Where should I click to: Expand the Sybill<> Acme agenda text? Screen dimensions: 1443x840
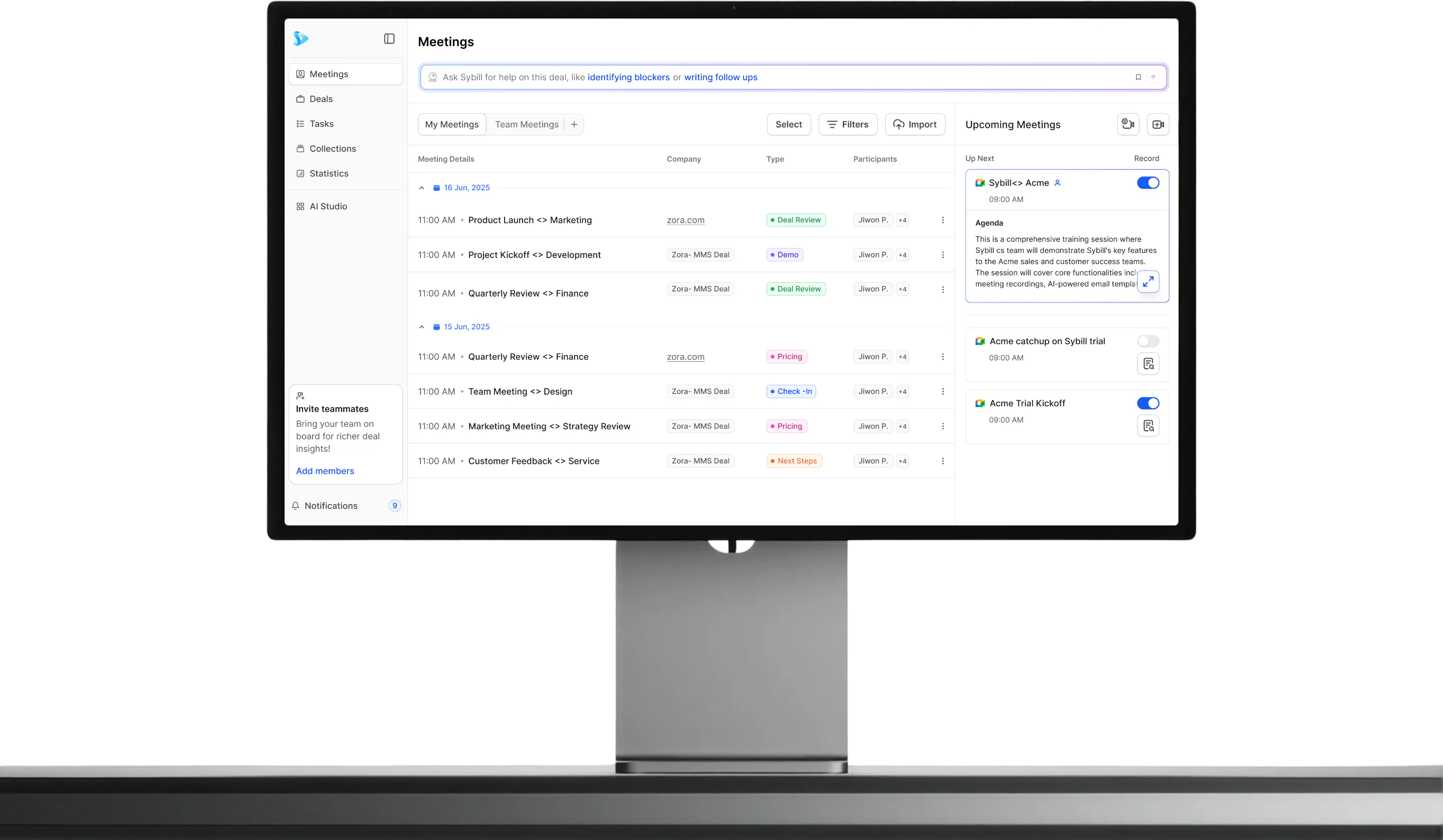pos(1148,282)
